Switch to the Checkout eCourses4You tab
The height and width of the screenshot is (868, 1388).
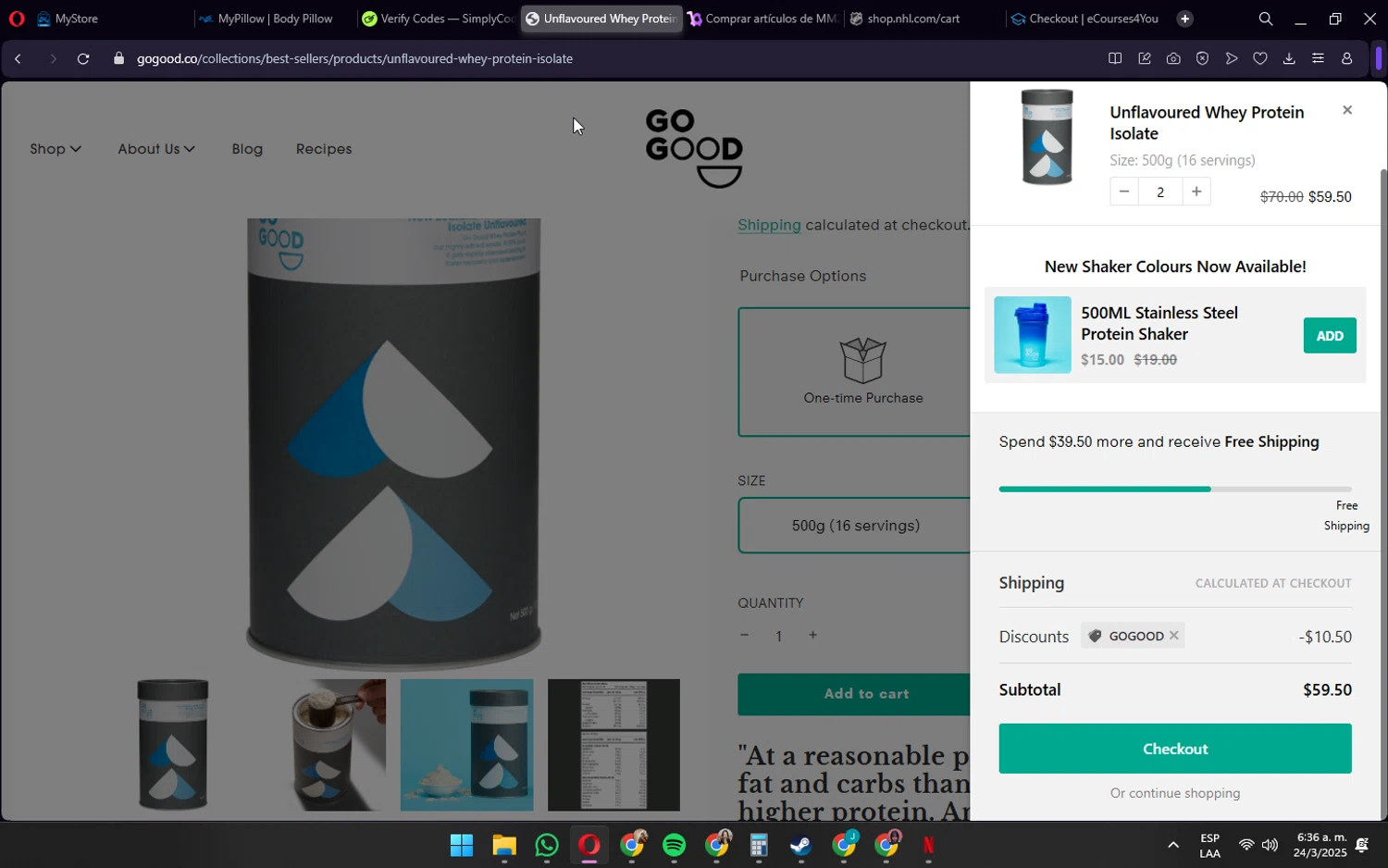pos(1086,19)
